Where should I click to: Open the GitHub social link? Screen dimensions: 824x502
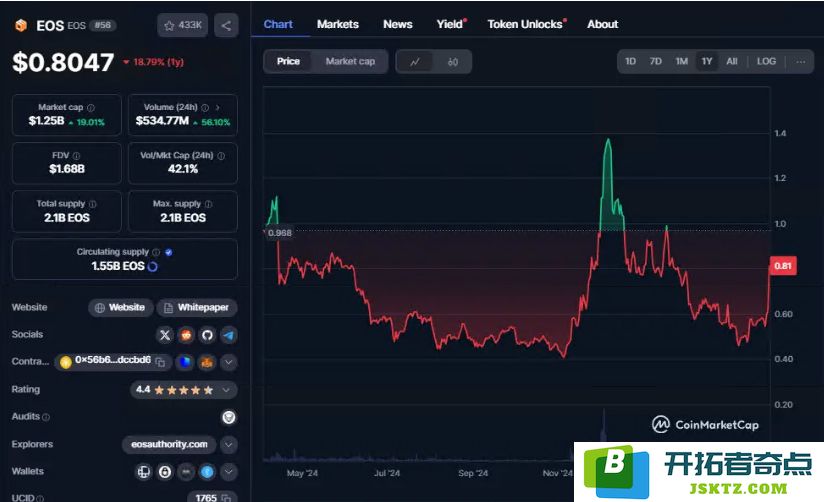pos(207,335)
